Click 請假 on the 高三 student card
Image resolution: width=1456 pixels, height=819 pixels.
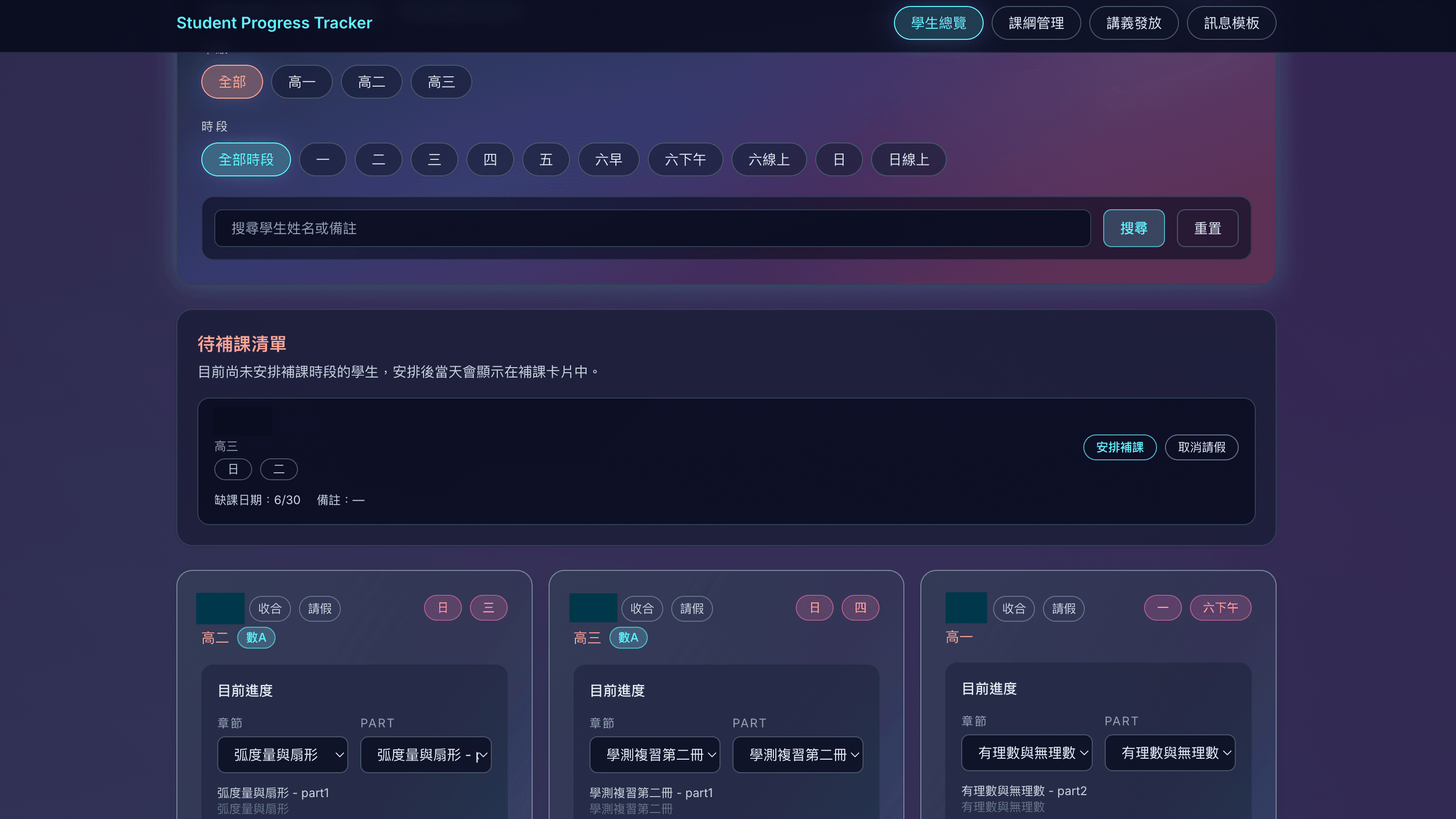(x=692, y=609)
